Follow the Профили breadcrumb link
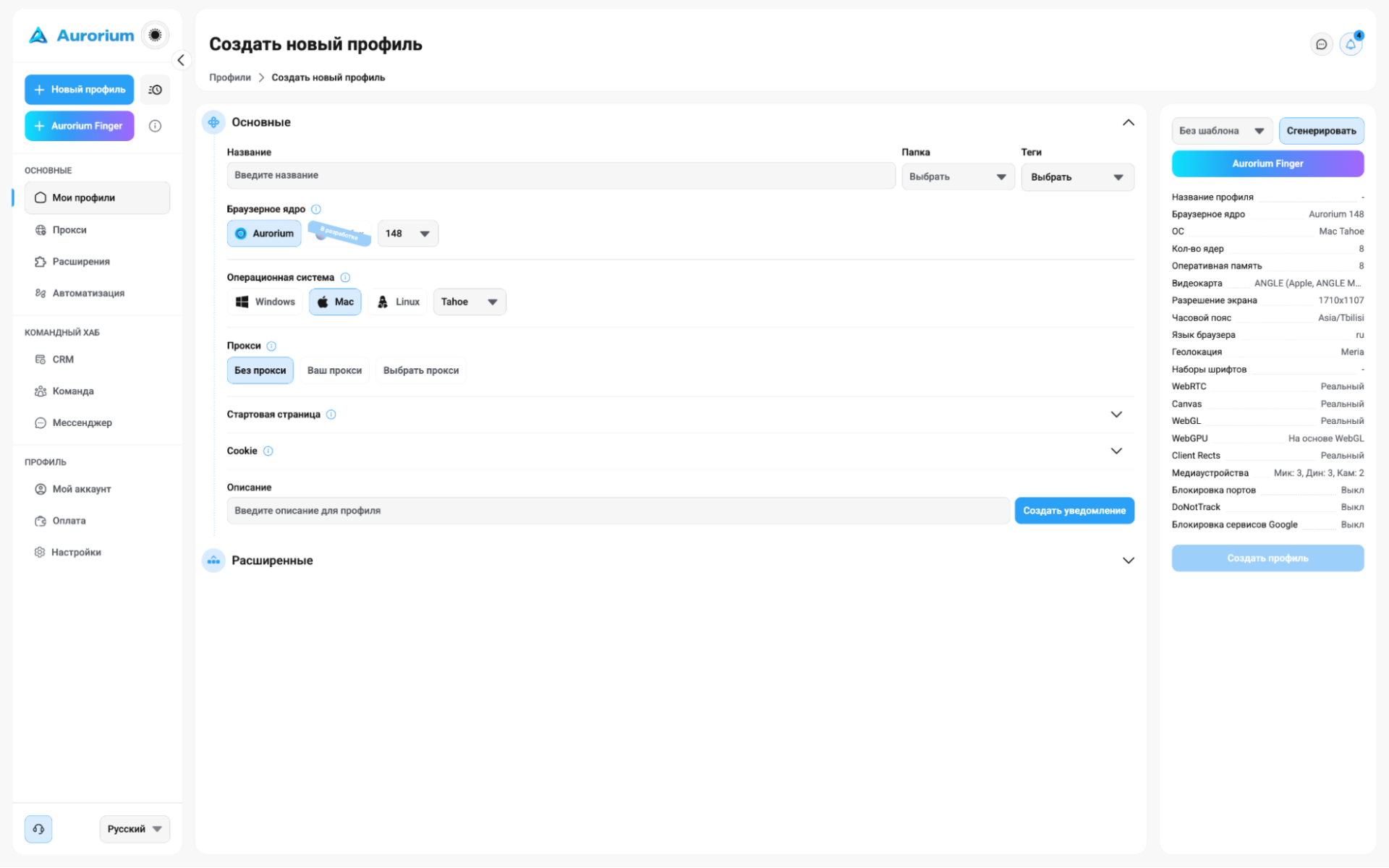Screen dimensions: 1389x868 pyautogui.click(x=230, y=77)
